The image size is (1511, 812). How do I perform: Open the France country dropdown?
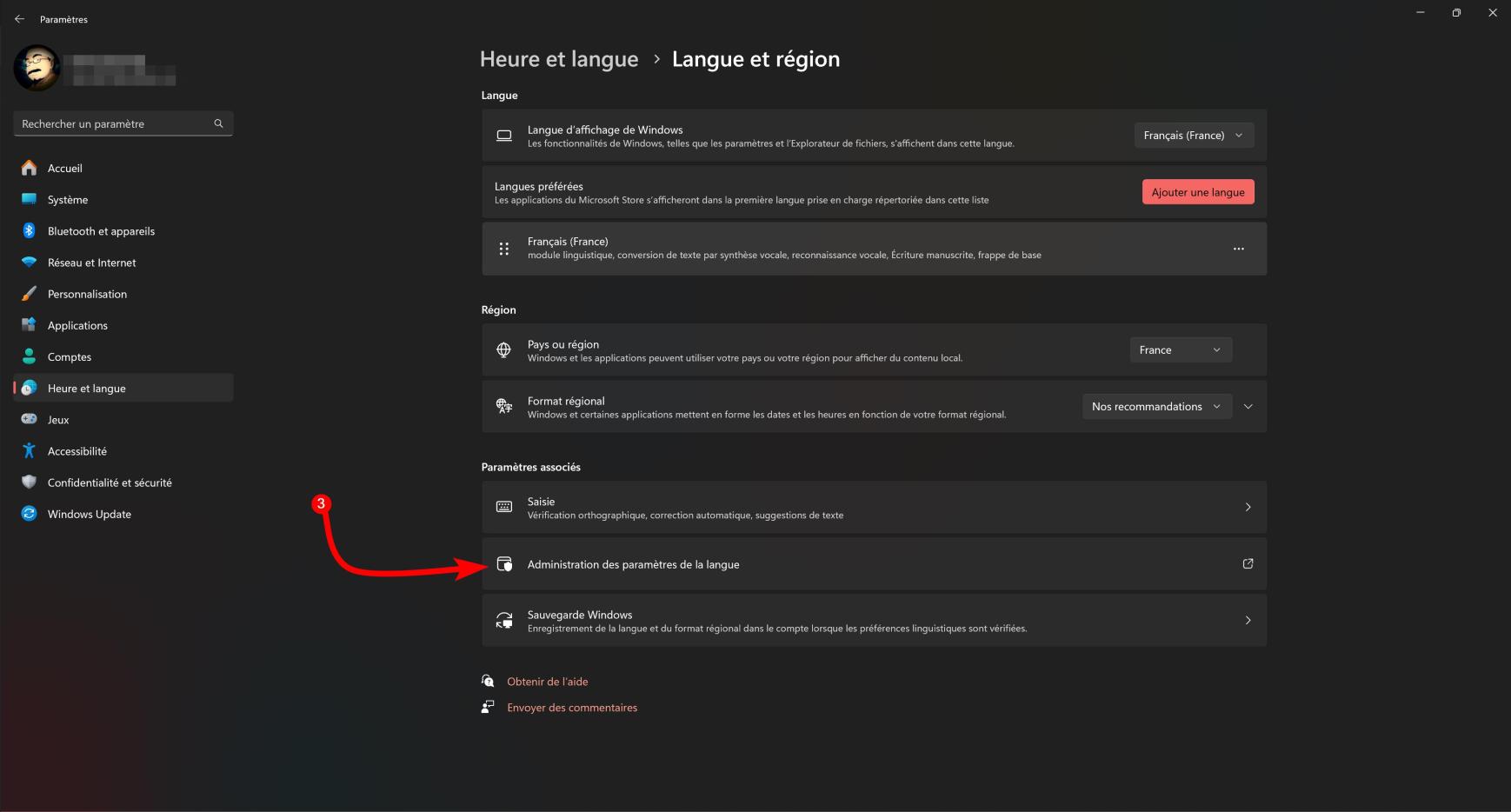click(1180, 349)
